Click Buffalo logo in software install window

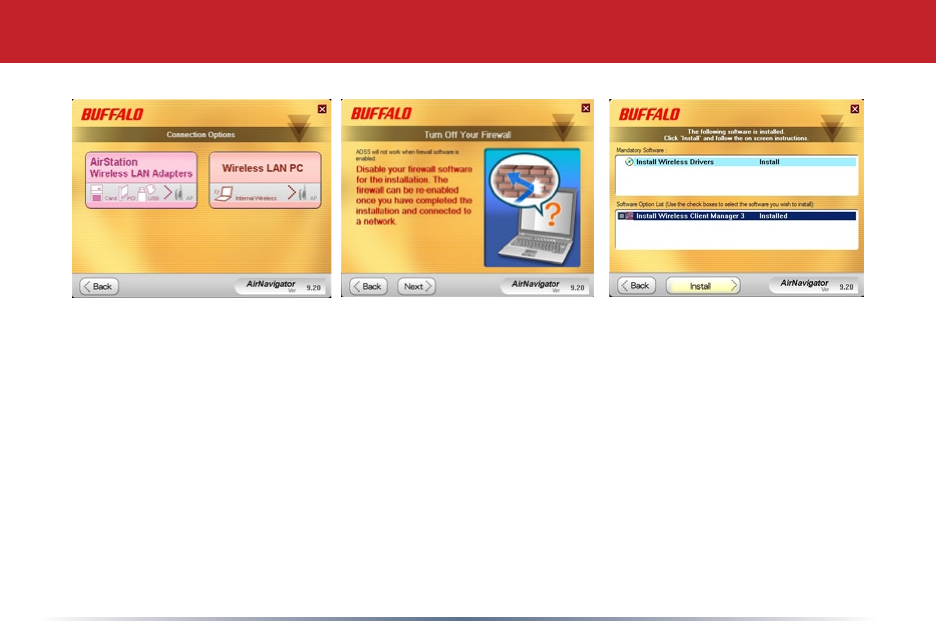click(649, 114)
